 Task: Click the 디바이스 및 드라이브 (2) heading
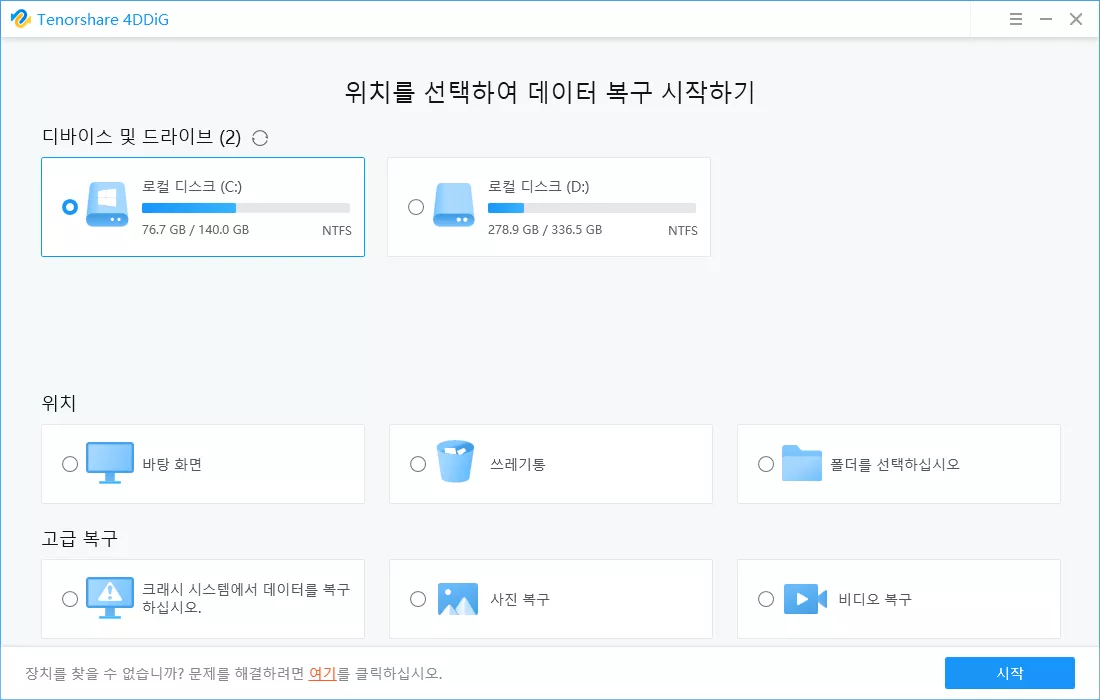142,137
